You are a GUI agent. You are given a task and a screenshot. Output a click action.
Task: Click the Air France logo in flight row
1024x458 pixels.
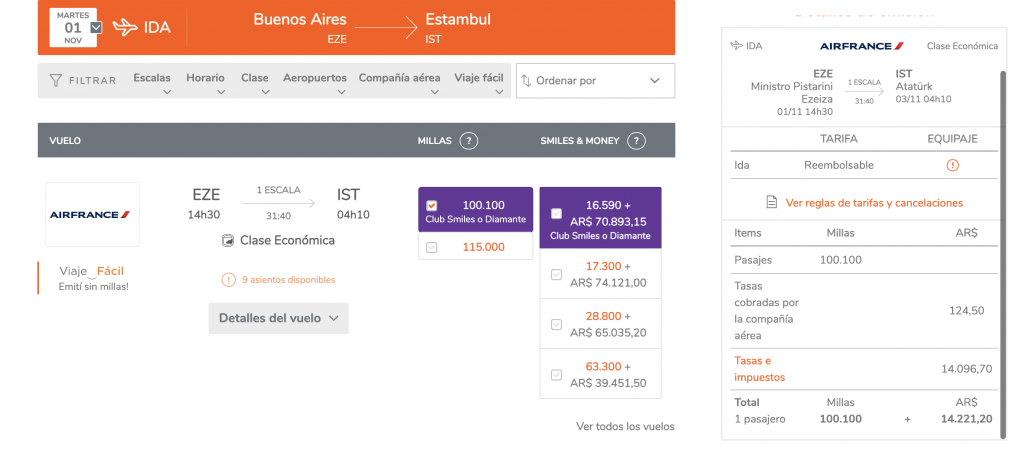(92, 214)
